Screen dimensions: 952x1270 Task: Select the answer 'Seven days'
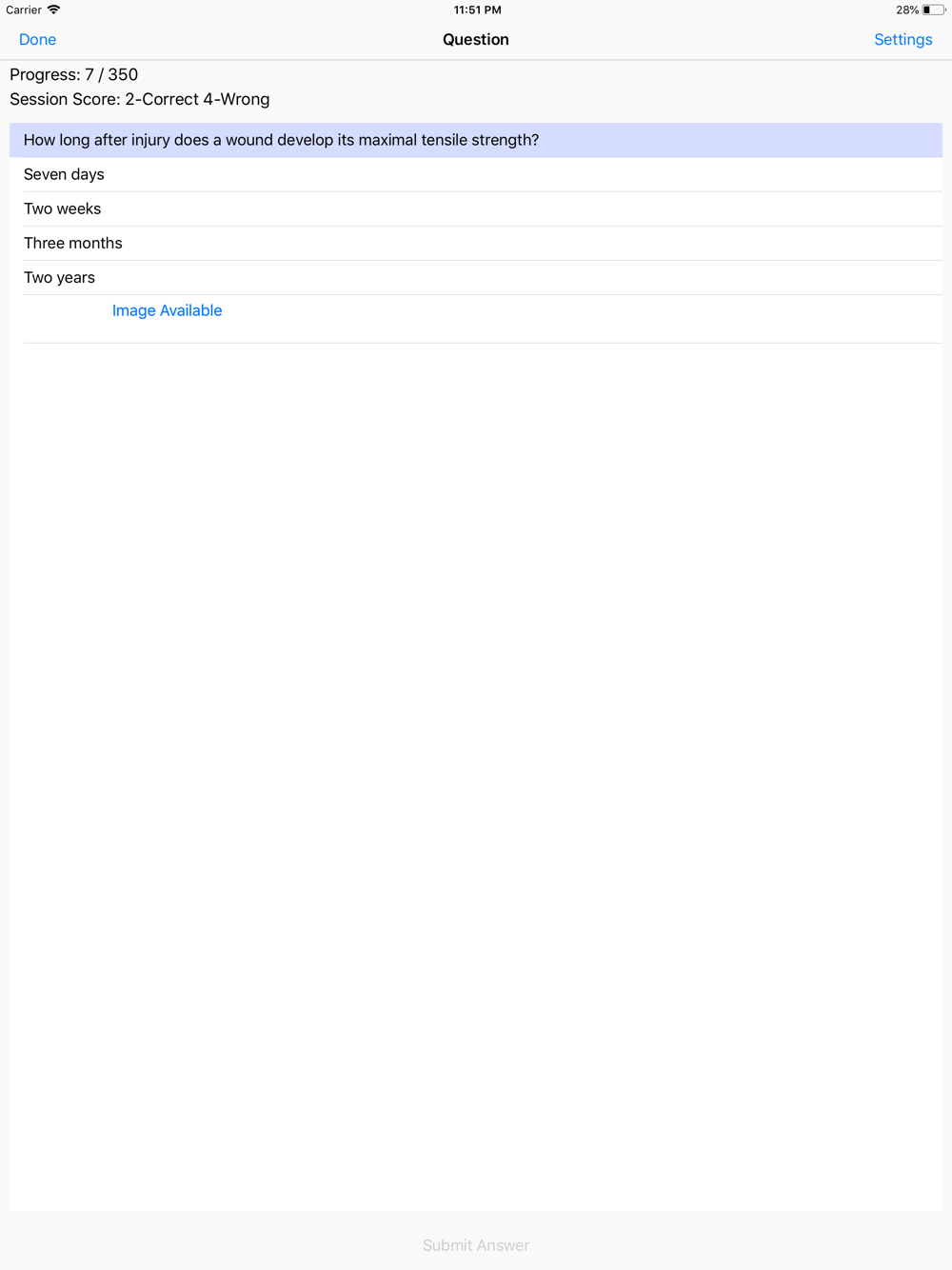point(476,174)
